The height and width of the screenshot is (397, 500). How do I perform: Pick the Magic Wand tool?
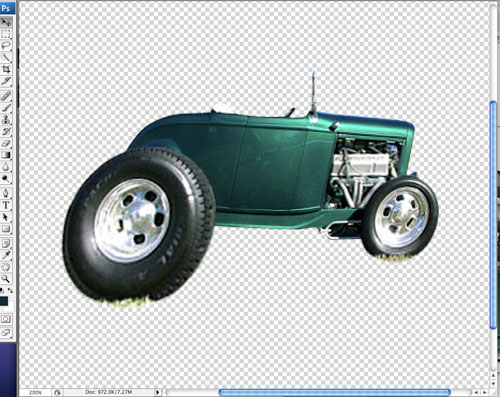coord(6,57)
